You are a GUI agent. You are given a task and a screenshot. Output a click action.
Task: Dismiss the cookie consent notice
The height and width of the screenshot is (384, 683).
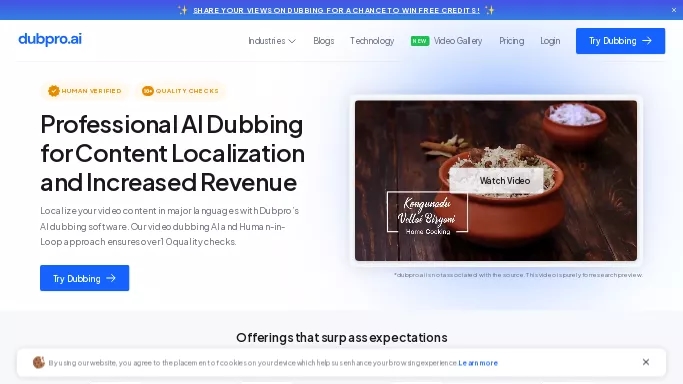(646, 362)
